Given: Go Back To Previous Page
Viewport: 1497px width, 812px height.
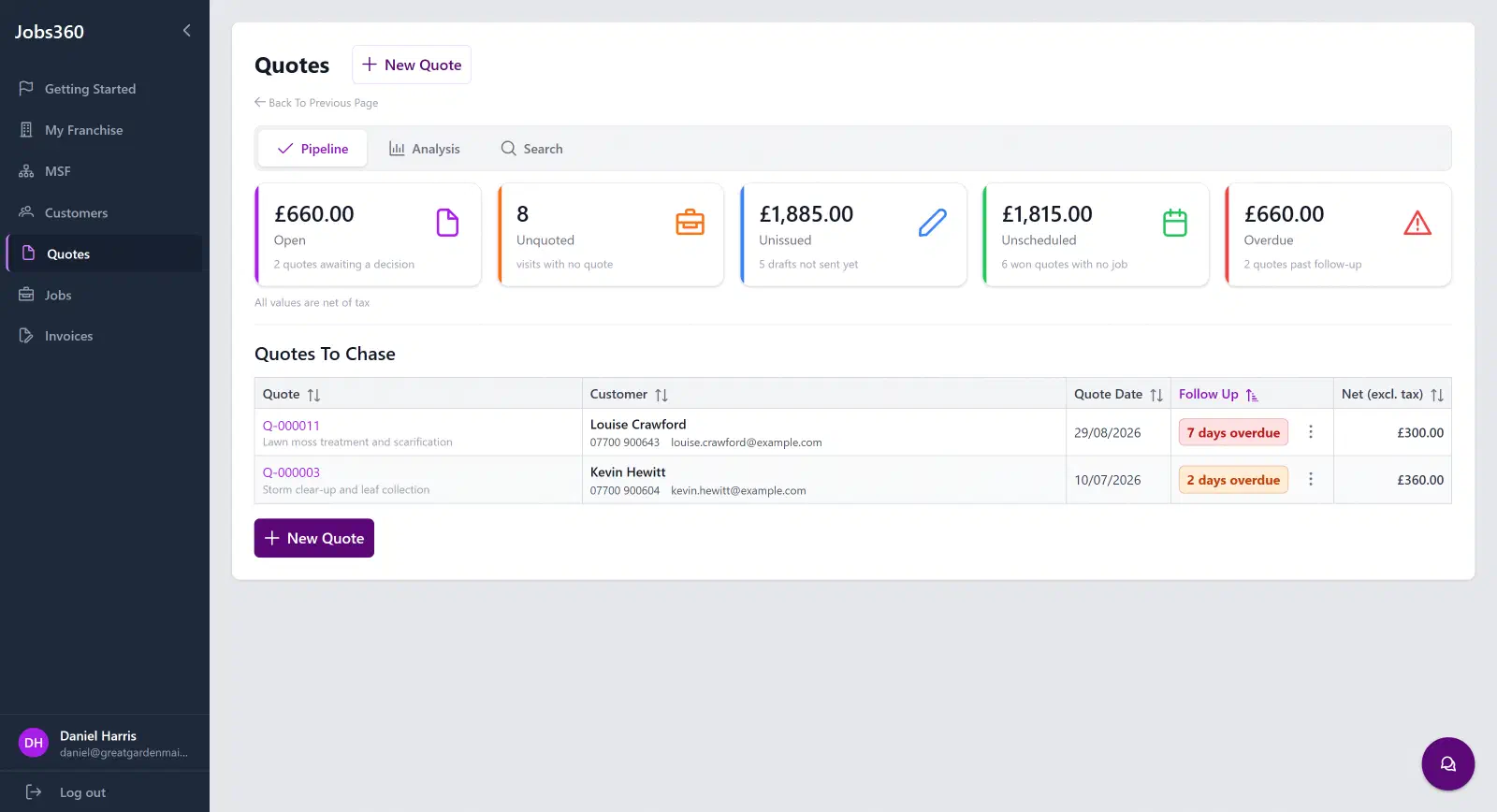Looking at the screenshot, I should [x=316, y=103].
